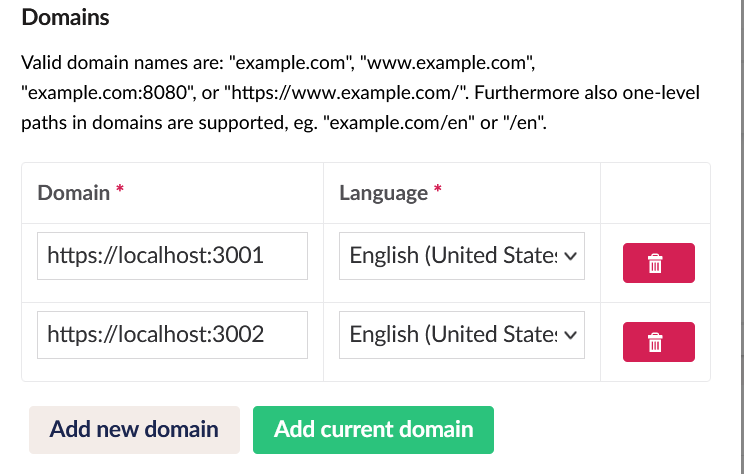Delete the localhost:3001 domain row
744x474 pixels.
(658, 263)
